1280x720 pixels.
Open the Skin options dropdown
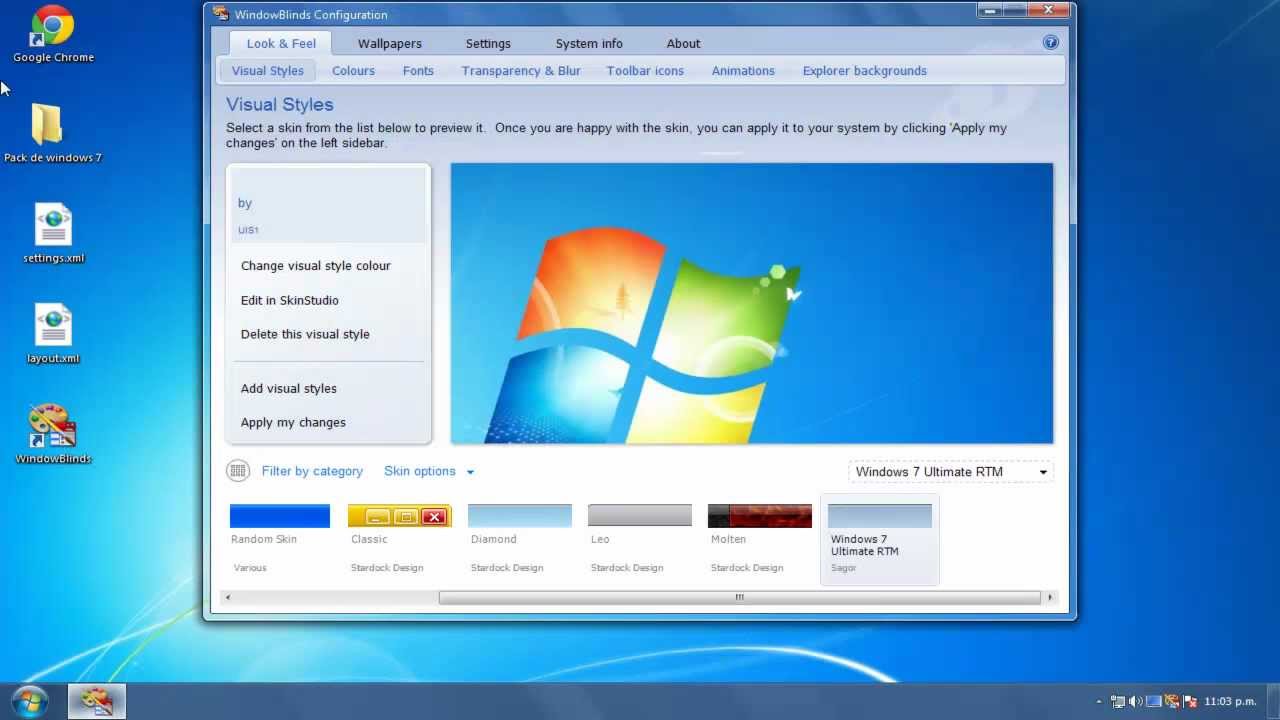point(429,471)
